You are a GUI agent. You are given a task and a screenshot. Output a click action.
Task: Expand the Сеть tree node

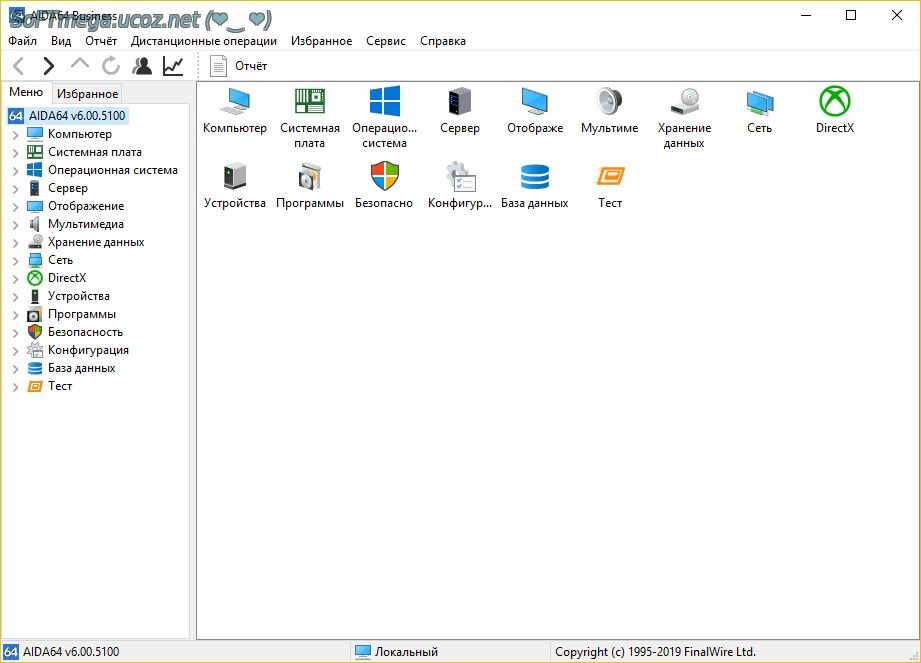tap(16, 261)
